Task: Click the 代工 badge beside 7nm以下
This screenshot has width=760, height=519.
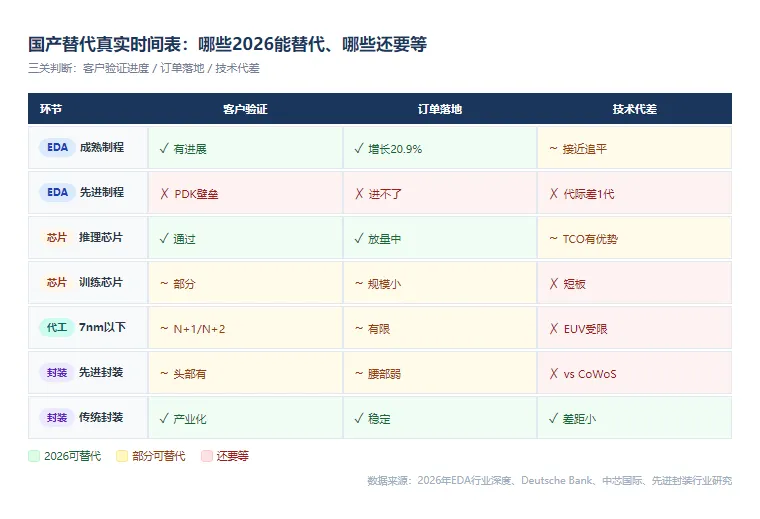Action: 57,328
